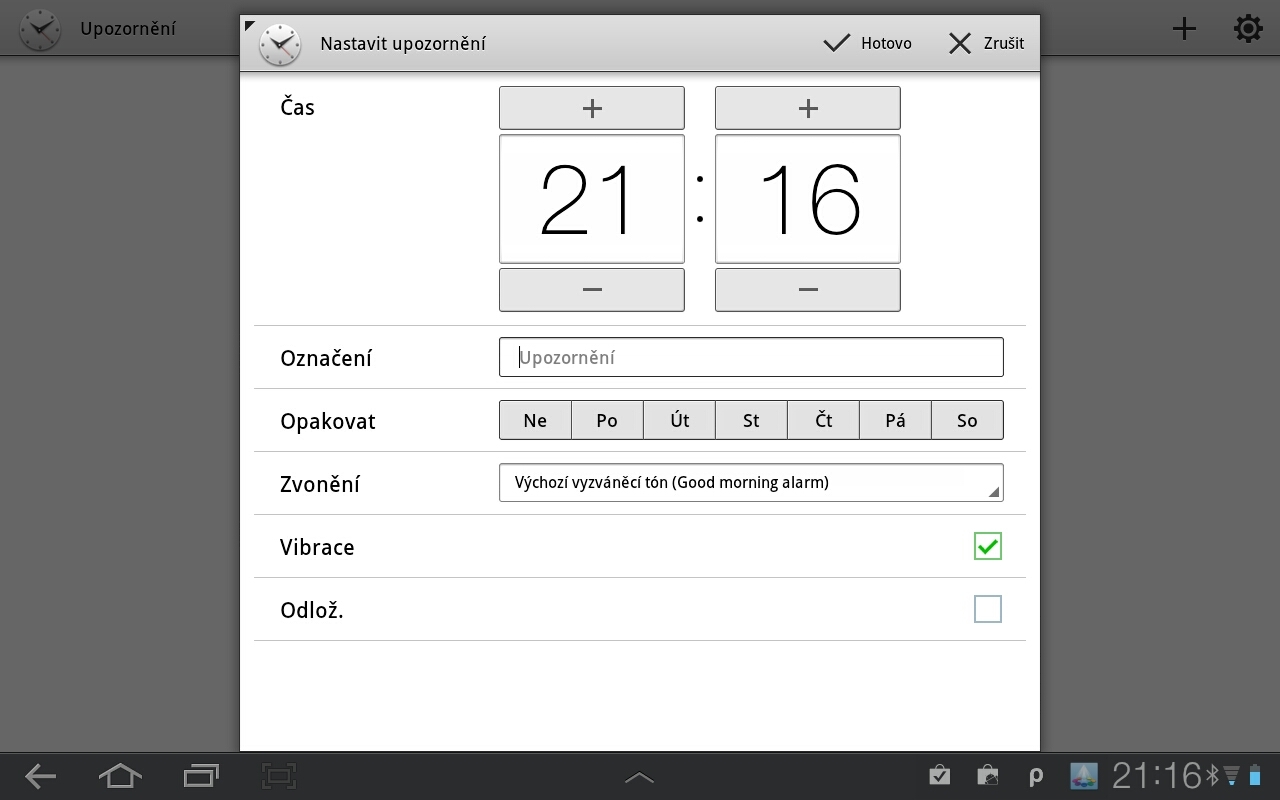The width and height of the screenshot is (1280, 800).
Task: Toggle the Pá day for alarm repetition
Action: click(x=895, y=420)
